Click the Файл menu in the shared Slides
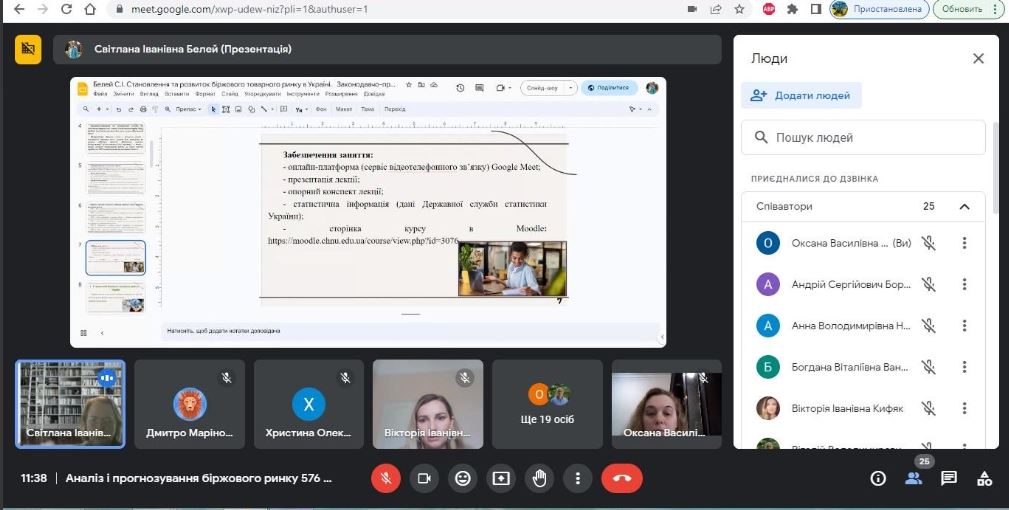This screenshot has height=510, width=1009. [x=100, y=94]
